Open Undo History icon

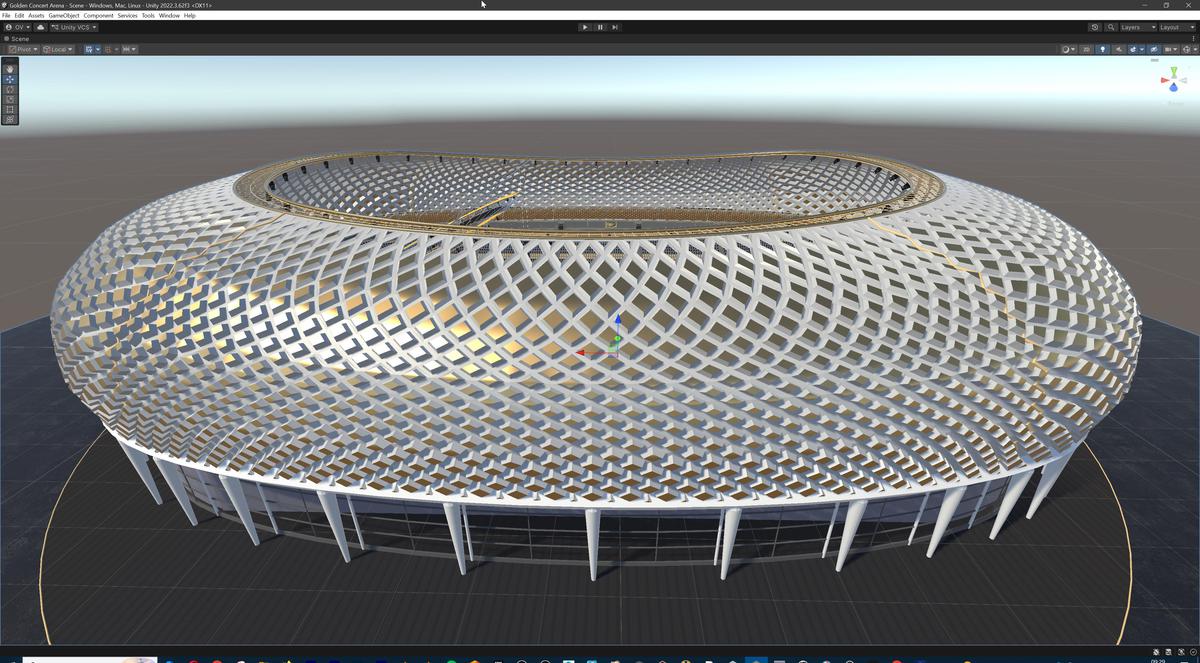[x=1095, y=27]
